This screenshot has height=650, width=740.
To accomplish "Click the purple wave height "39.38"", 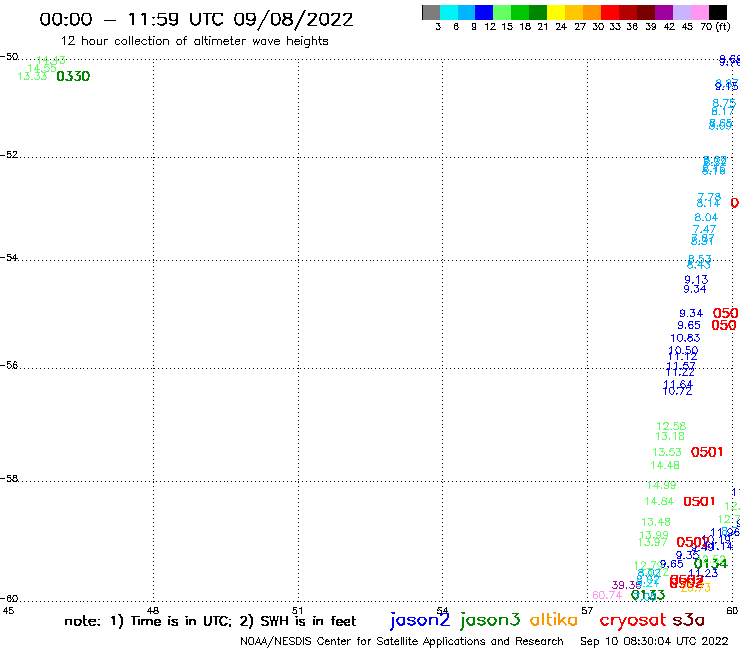I will (x=626, y=585).
